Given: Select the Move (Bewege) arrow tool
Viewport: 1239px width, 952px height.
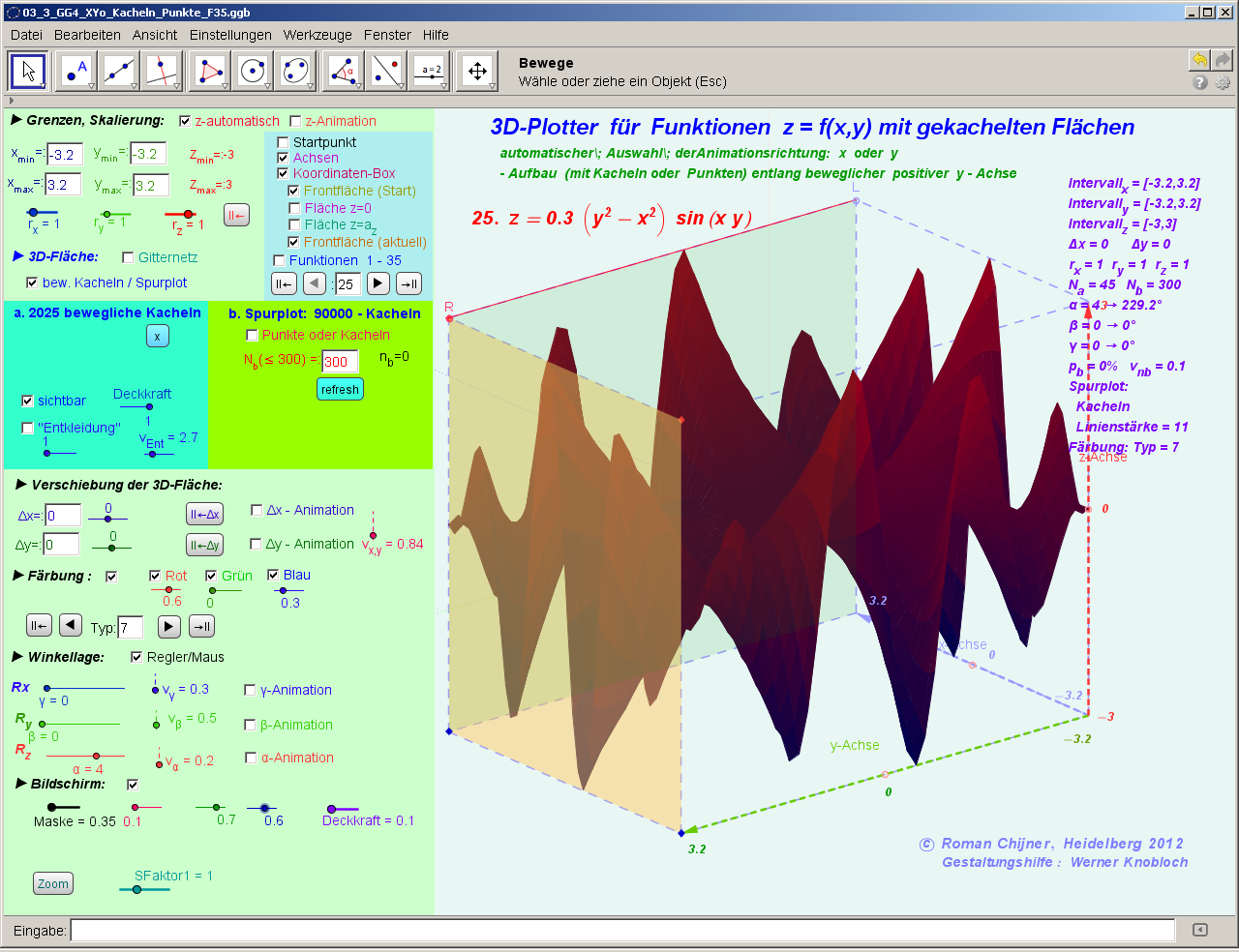Looking at the screenshot, I should click(28, 71).
